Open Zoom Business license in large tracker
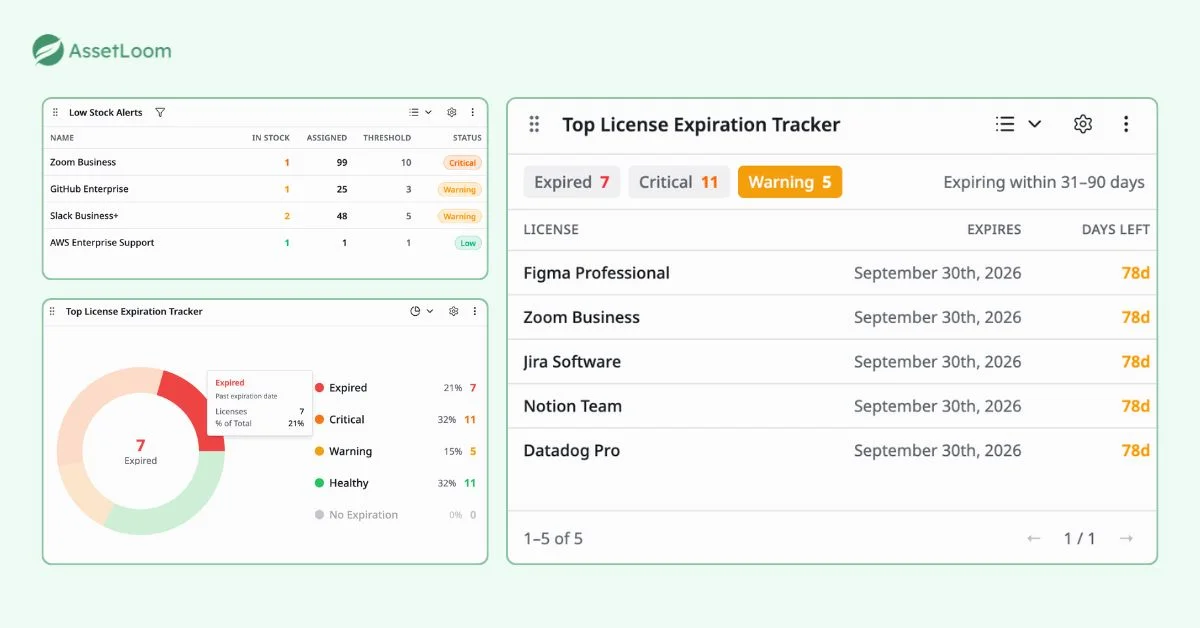 (832, 317)
